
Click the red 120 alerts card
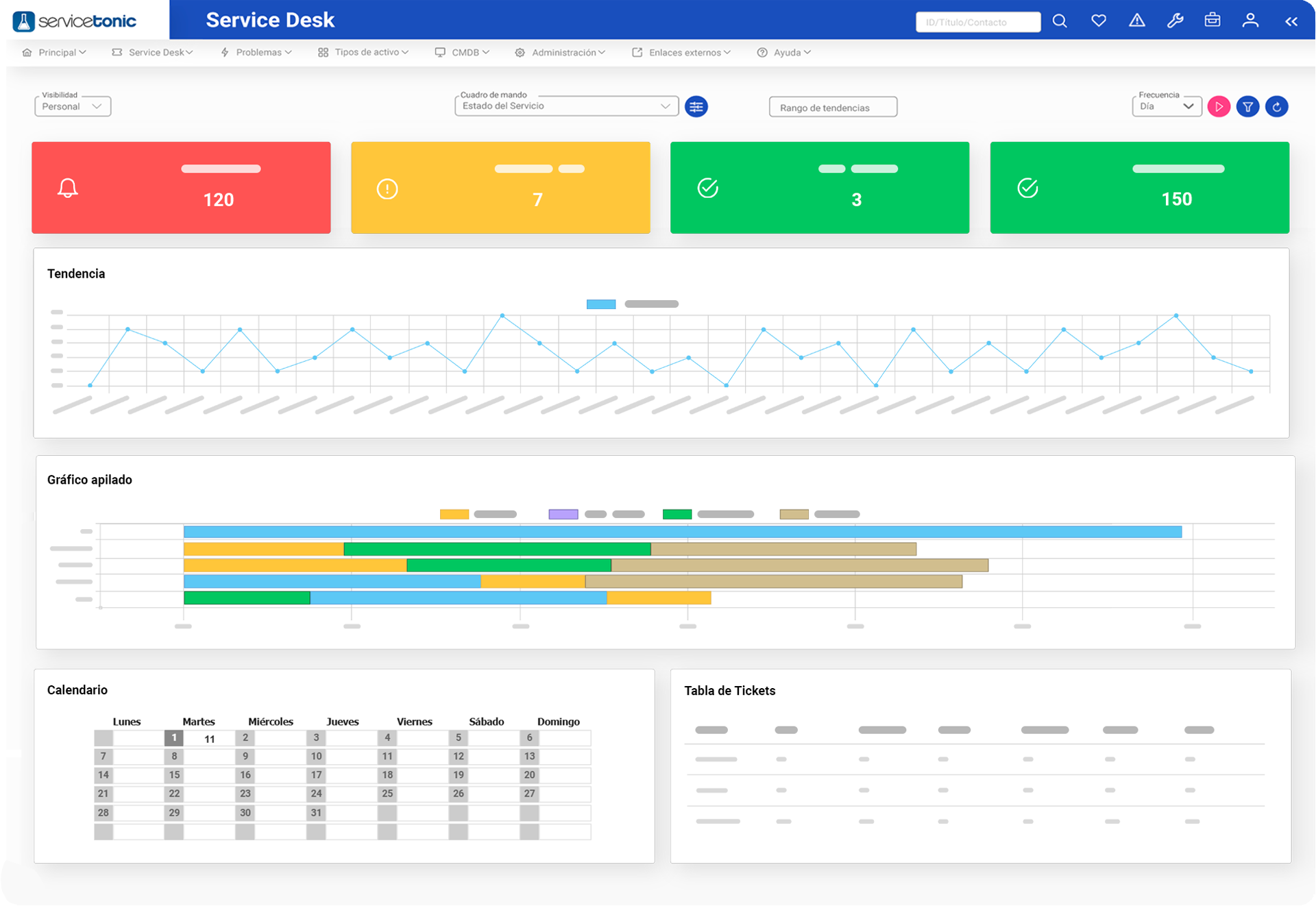pos(180,187)
